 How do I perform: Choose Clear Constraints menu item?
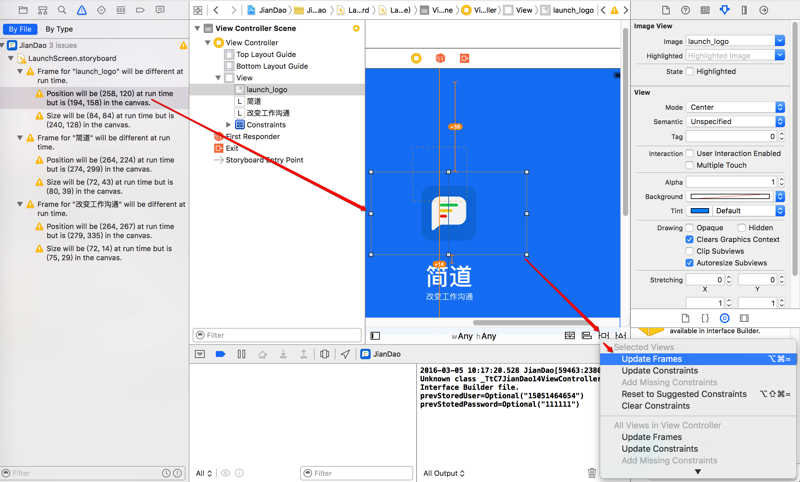pos(698,406)
